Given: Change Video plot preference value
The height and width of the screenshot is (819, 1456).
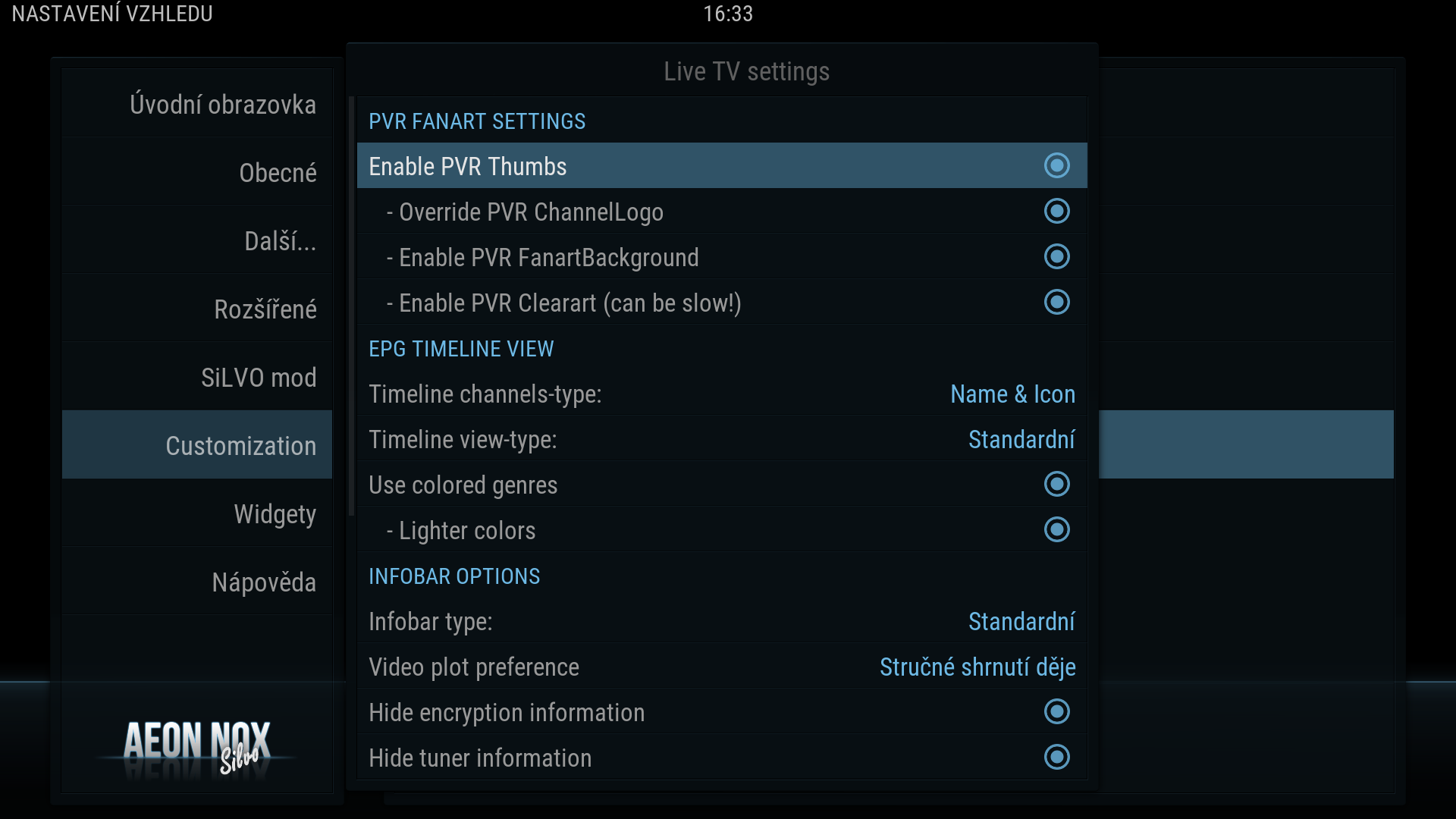Looking at the screenshot, I should (x=977, y=667).
